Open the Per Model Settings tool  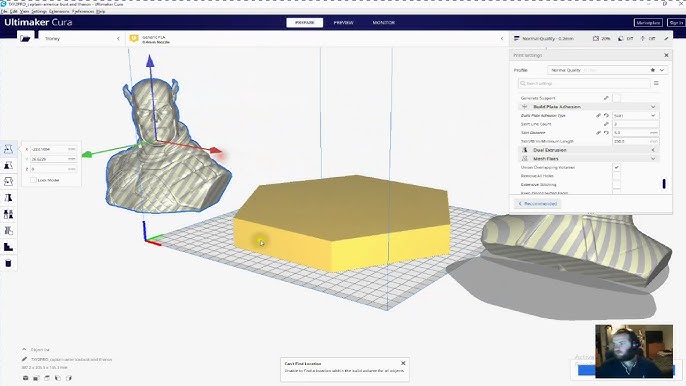[x=8, y=214]
